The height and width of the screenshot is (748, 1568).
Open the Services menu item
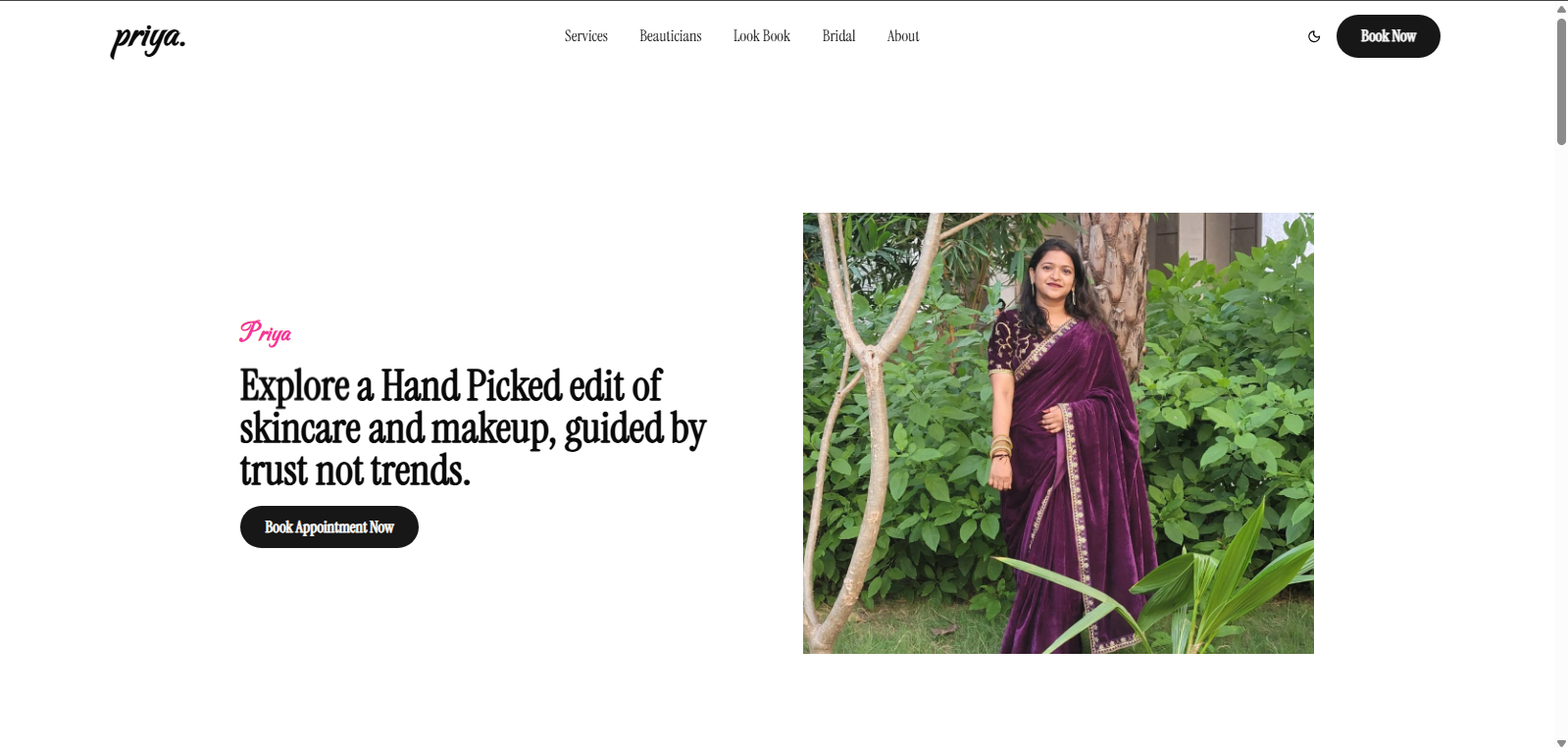coord(586,36)
